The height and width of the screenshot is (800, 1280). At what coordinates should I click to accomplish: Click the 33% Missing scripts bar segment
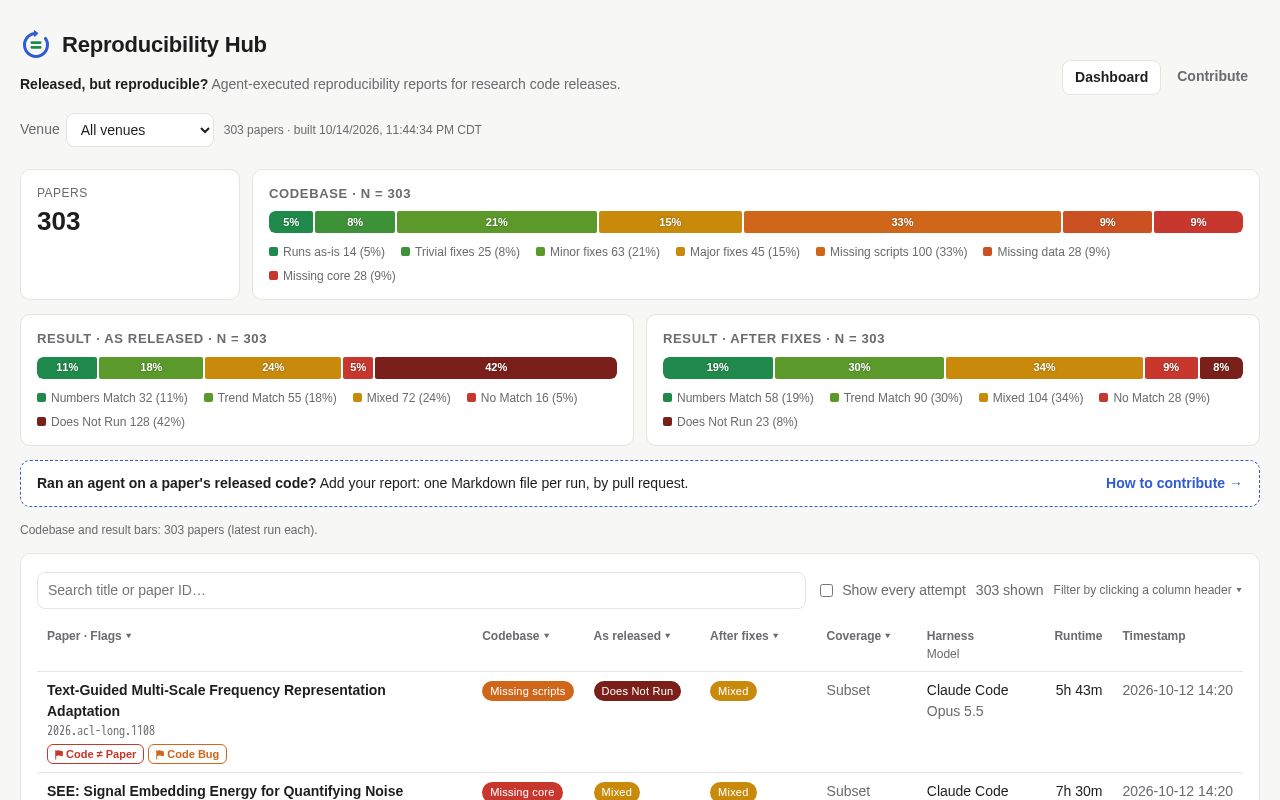click(x=902, y=222)
